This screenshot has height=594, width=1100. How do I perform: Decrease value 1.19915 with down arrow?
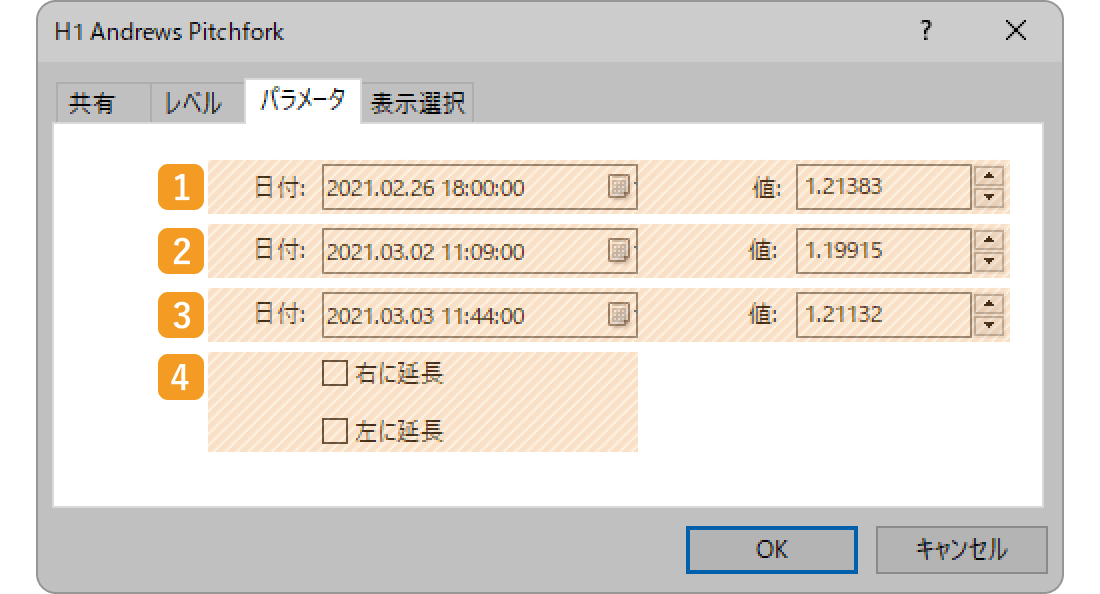pyautogui.click(x=989, y=262)
